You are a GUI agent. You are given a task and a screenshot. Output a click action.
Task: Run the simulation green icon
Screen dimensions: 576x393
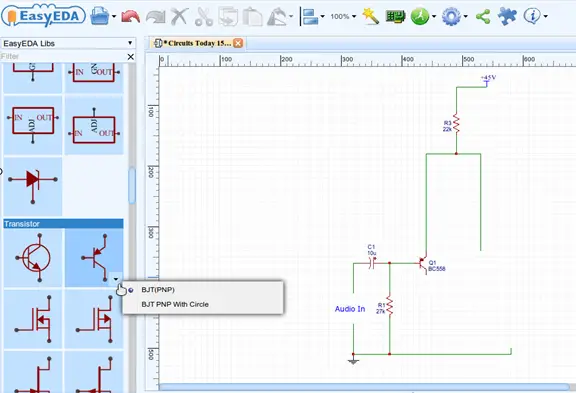tap(420, 17)
